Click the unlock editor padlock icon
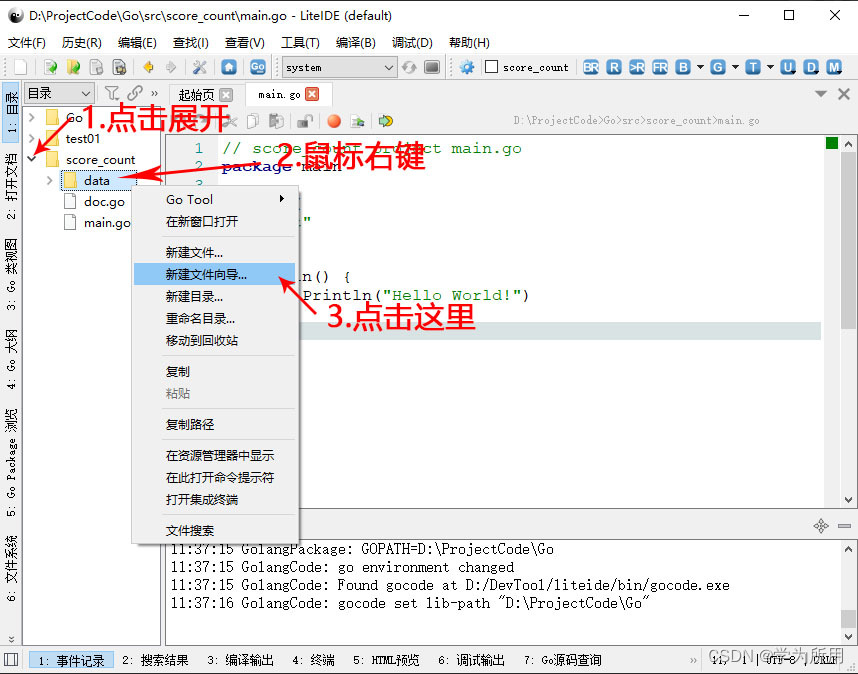The height and width of the screenshot is (674, 858). click(x=307, y=120)
